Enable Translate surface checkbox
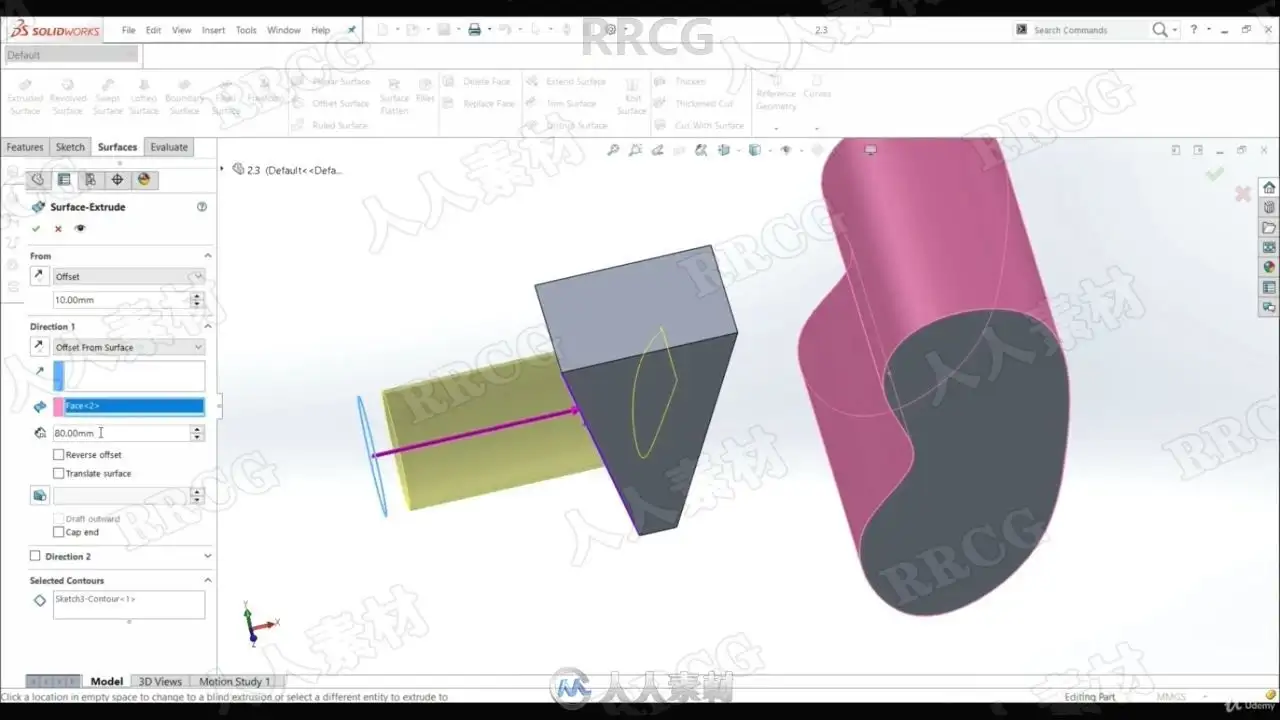Screen dimensions: 1280x720 click(x=59, y=473)
